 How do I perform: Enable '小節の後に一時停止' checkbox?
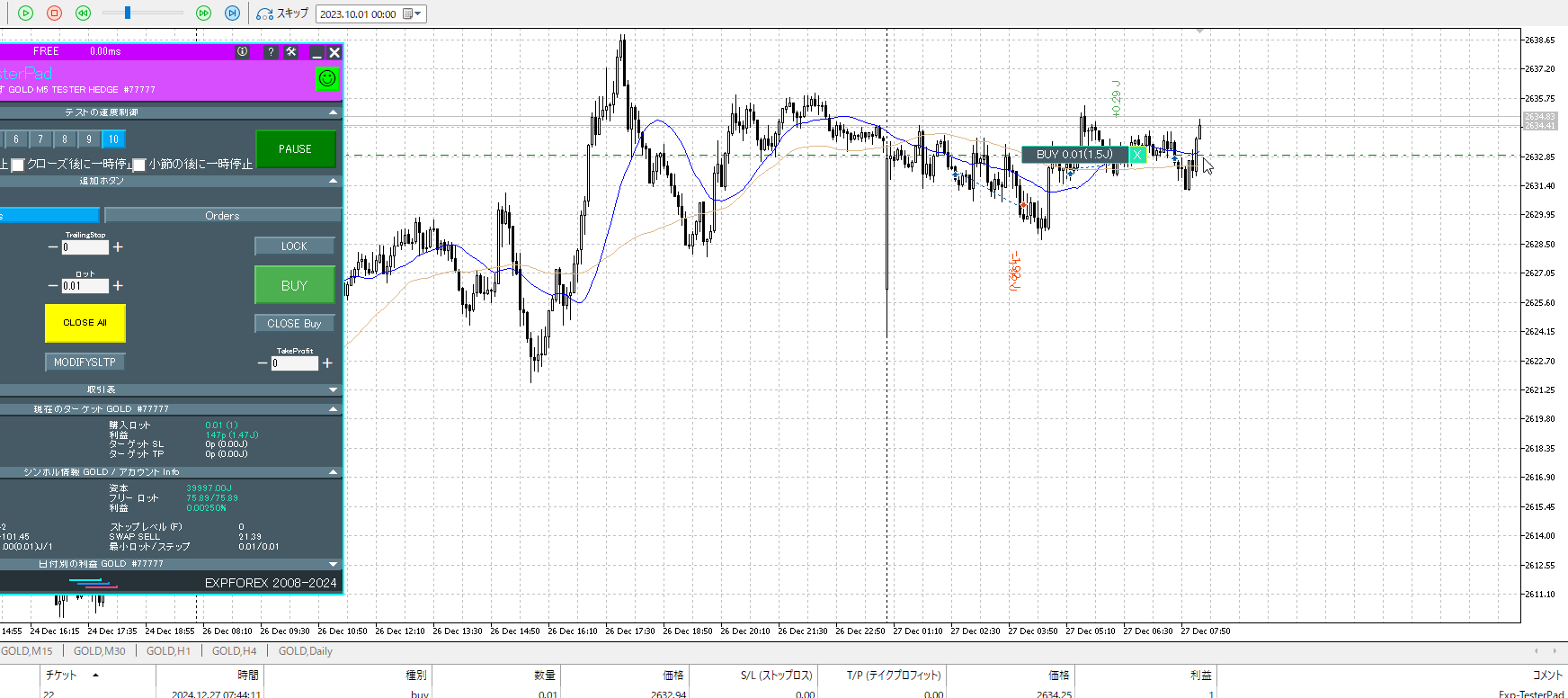[139, 165]
